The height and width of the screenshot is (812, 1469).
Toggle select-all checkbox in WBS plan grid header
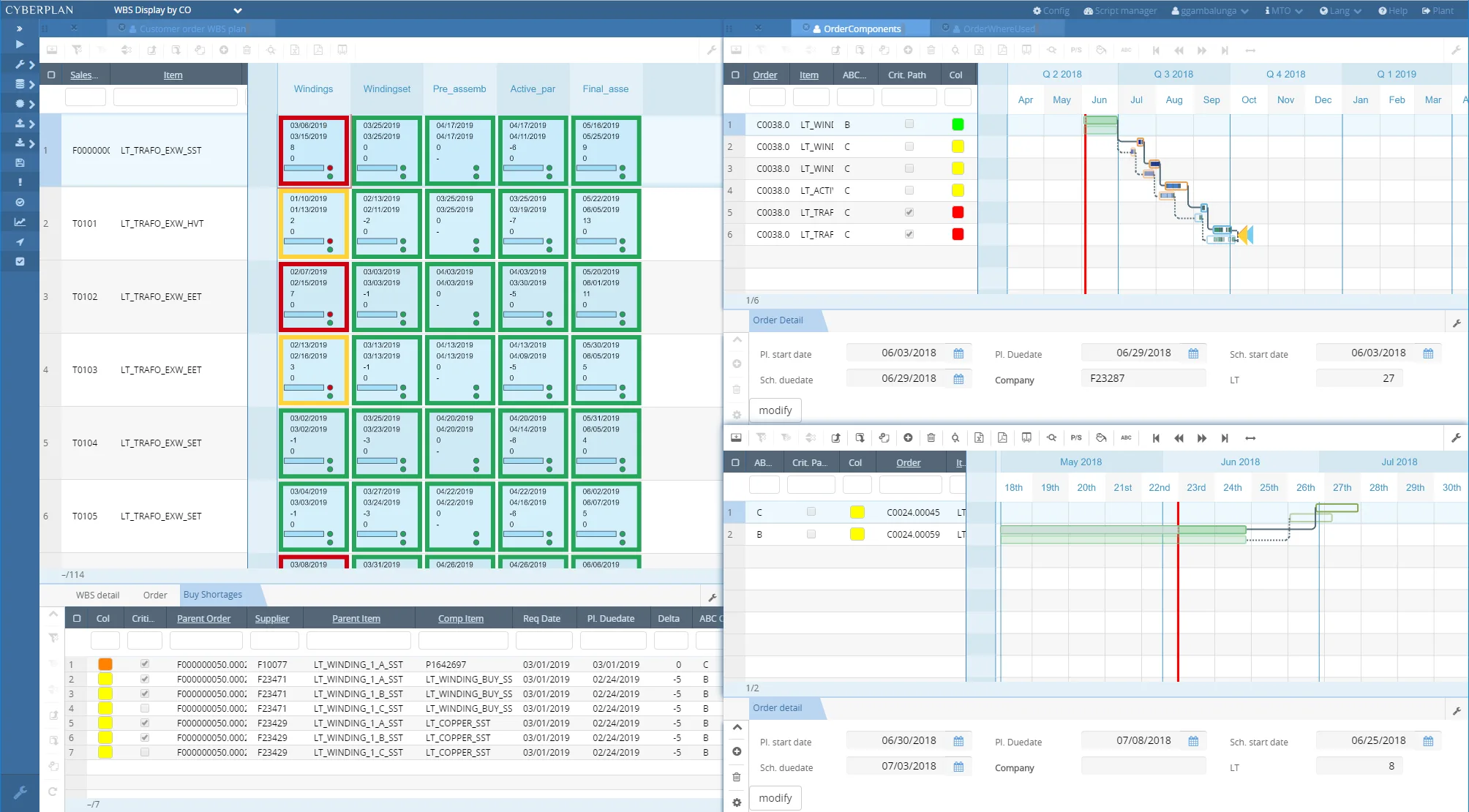51,75
